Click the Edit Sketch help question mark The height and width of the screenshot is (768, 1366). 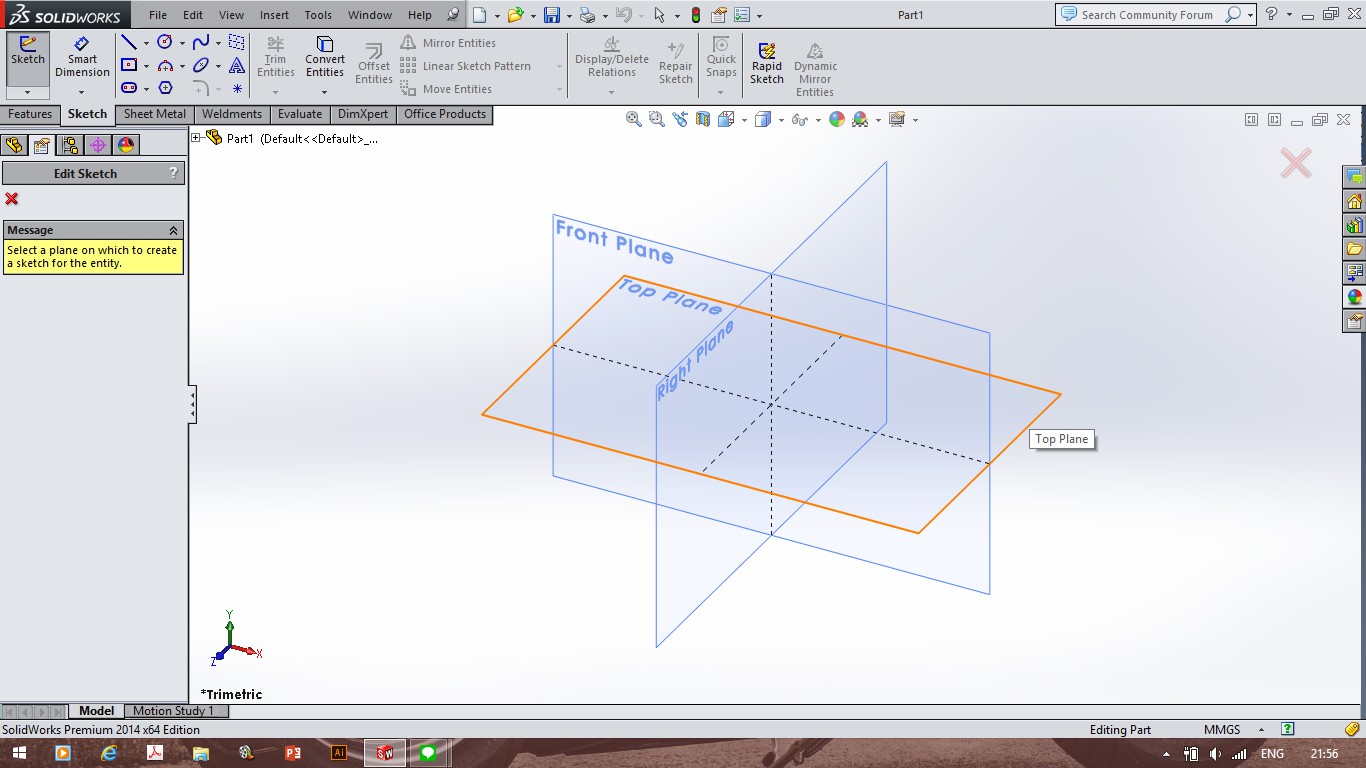(x=174, y=173)
